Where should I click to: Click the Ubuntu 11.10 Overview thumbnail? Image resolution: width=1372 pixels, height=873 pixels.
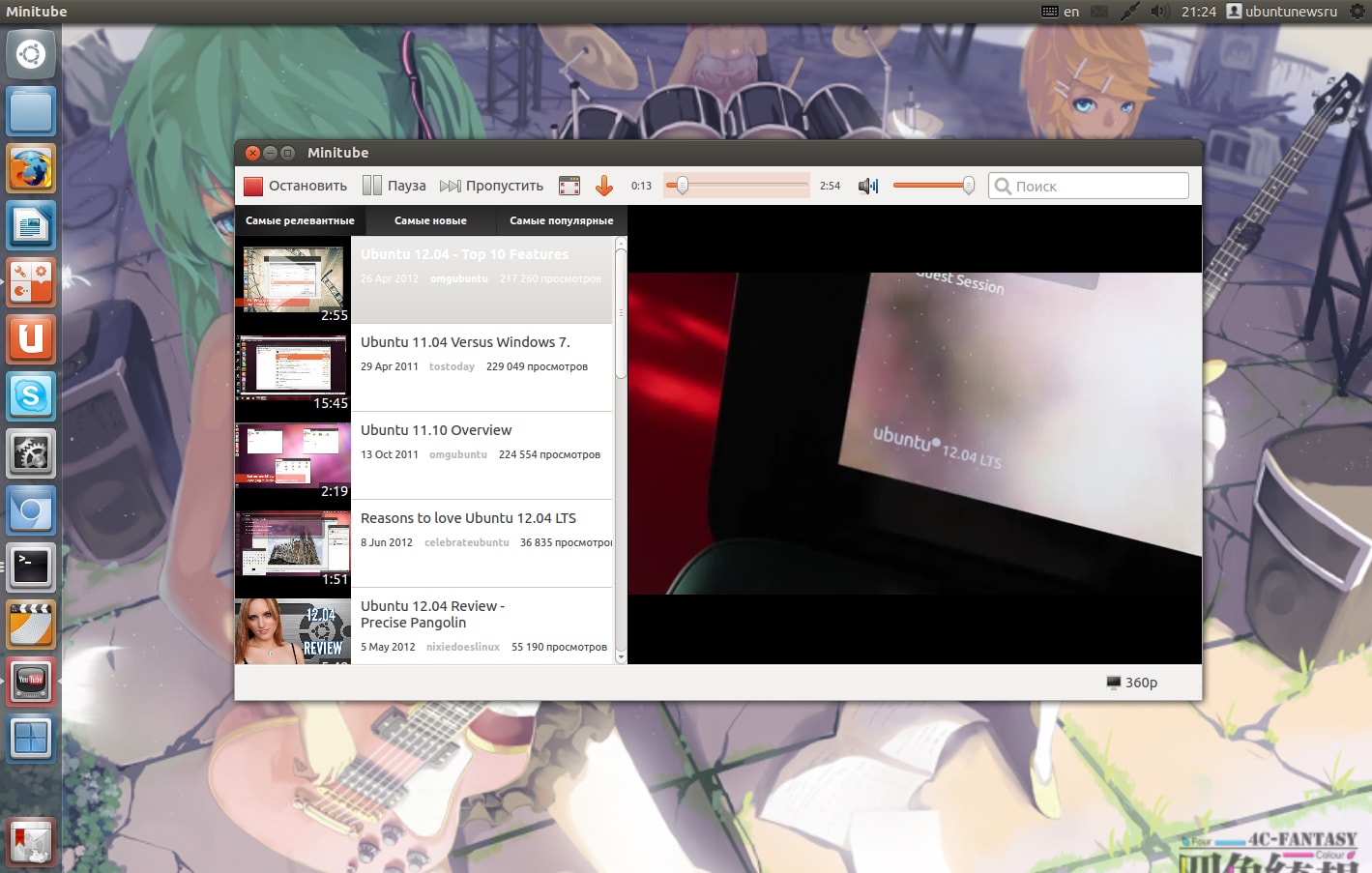tap(292, 455)
